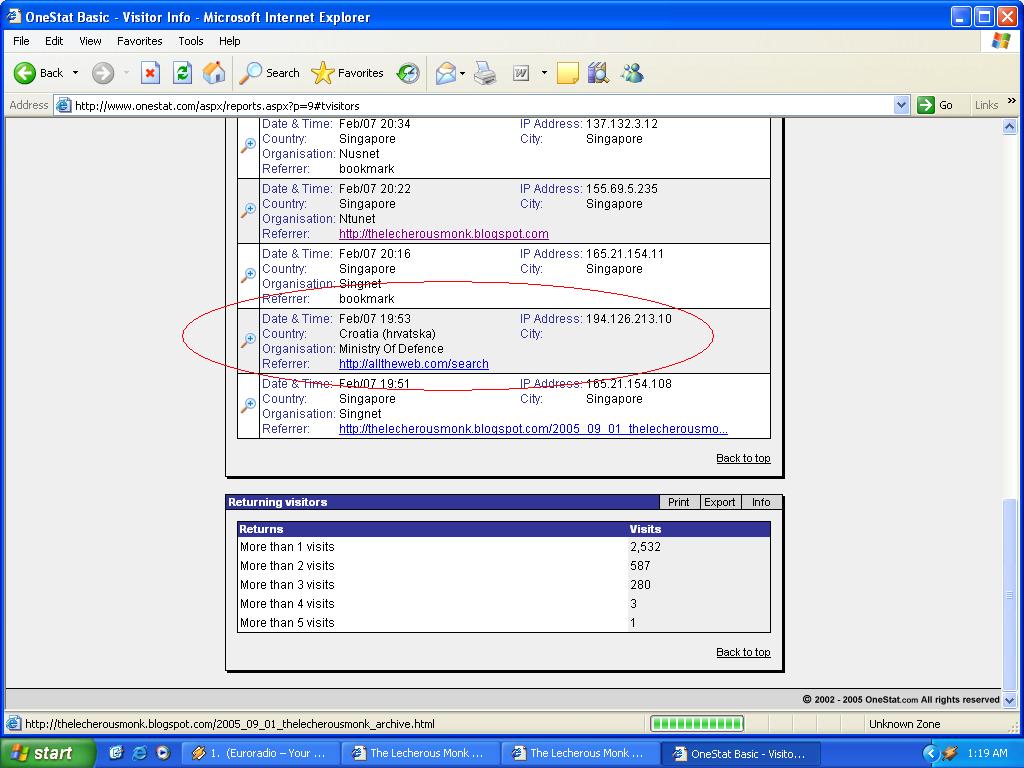Click Back to top under visitor list
Screen dimensions: 1024x768
tap(743, 458)
